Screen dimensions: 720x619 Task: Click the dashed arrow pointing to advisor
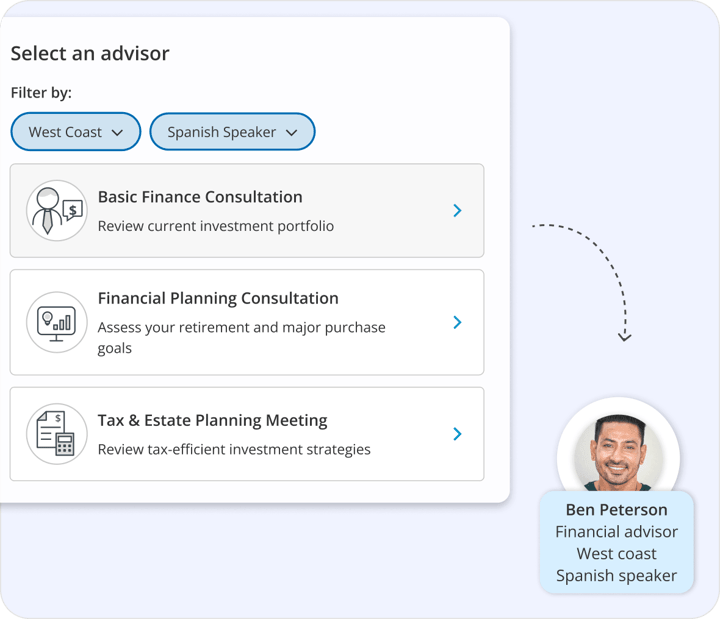[x=592, y=281]
